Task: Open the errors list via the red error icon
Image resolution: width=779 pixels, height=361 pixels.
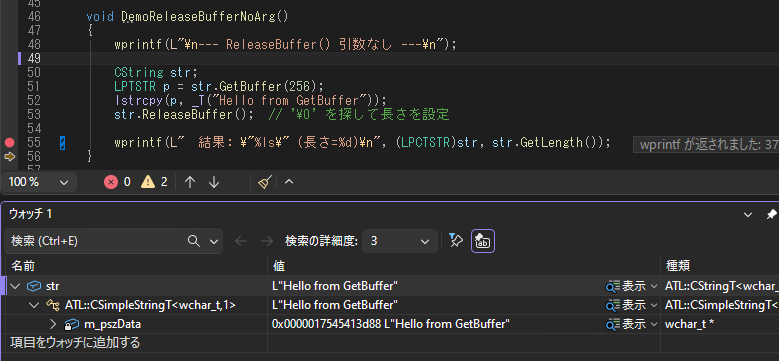Action: point(111,182)
